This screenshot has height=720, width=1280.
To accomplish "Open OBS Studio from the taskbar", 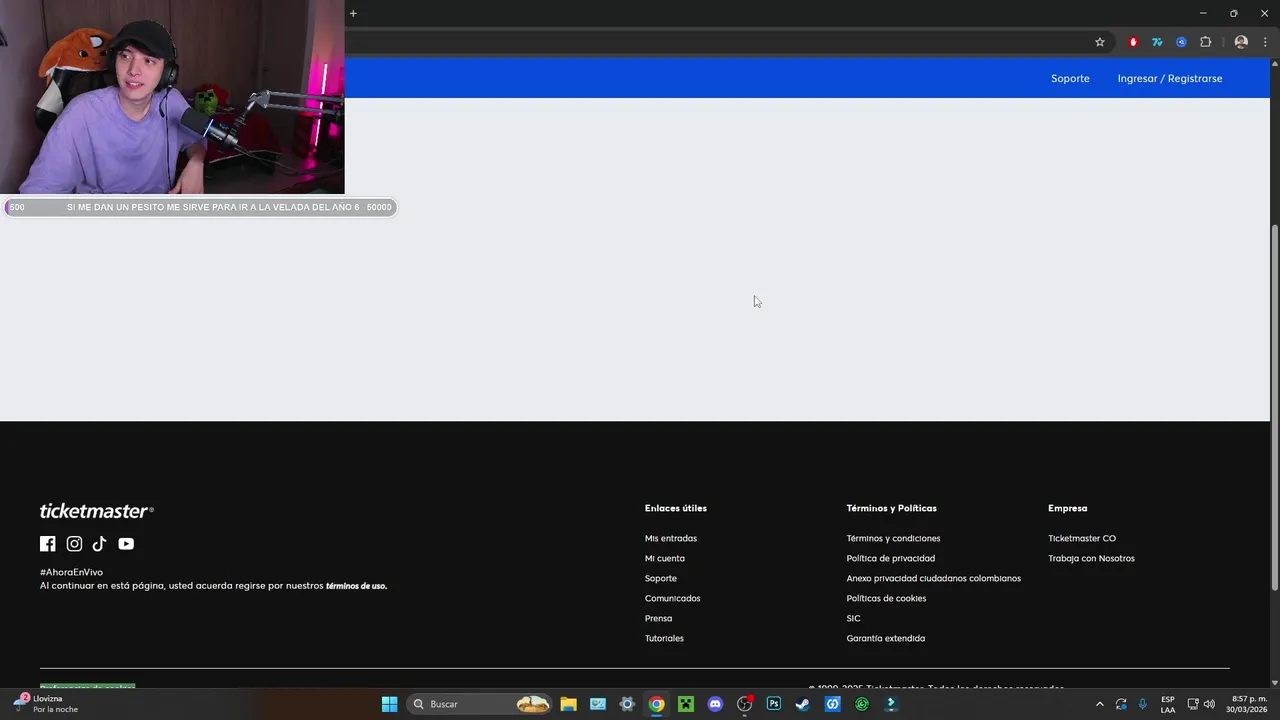I will pos(744,704).
